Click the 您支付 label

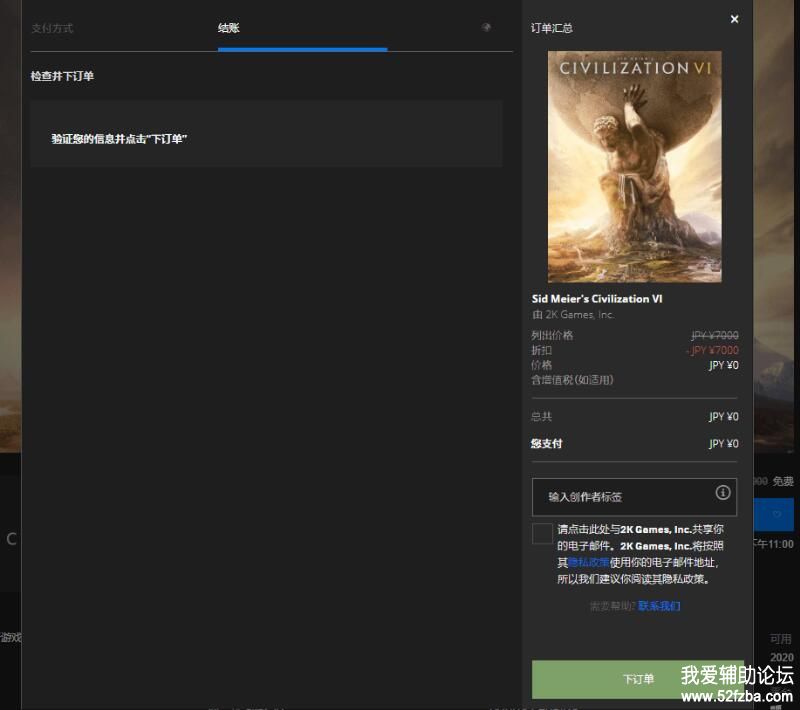546,443
